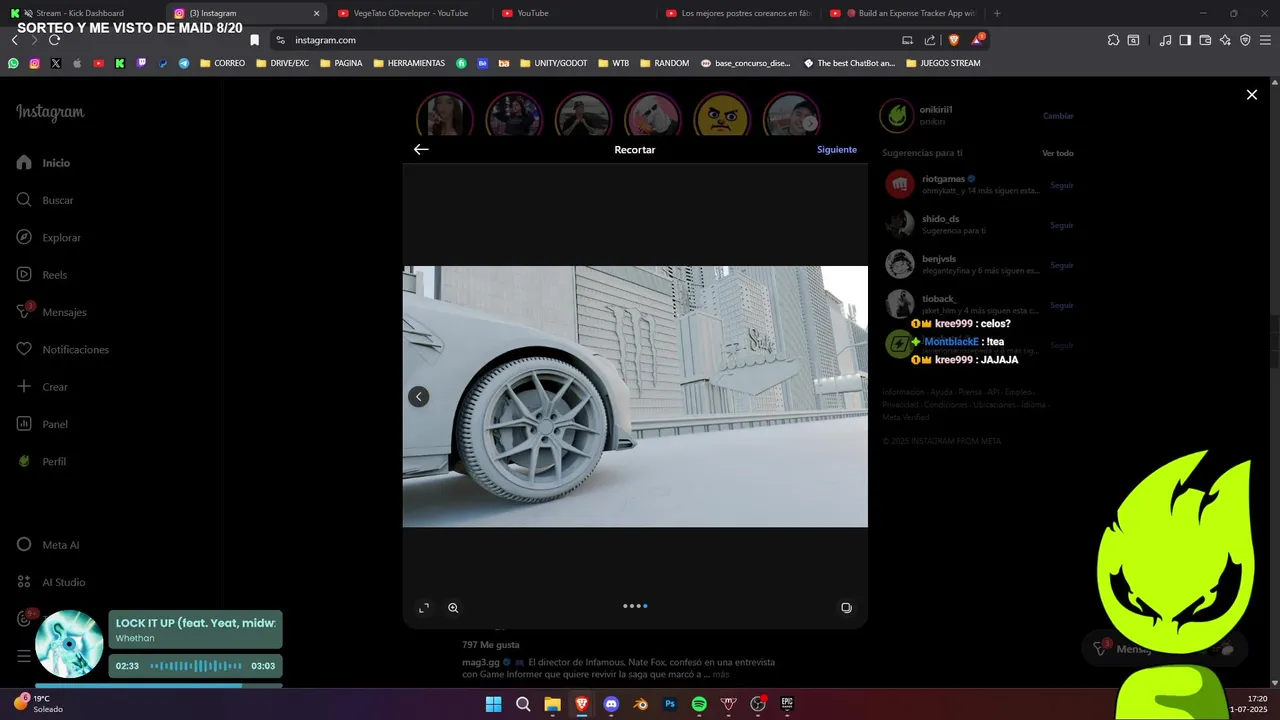Open Mensajes in Instagram sidebar
This screenshot has height=720, width=1280.
click(52, 312)
